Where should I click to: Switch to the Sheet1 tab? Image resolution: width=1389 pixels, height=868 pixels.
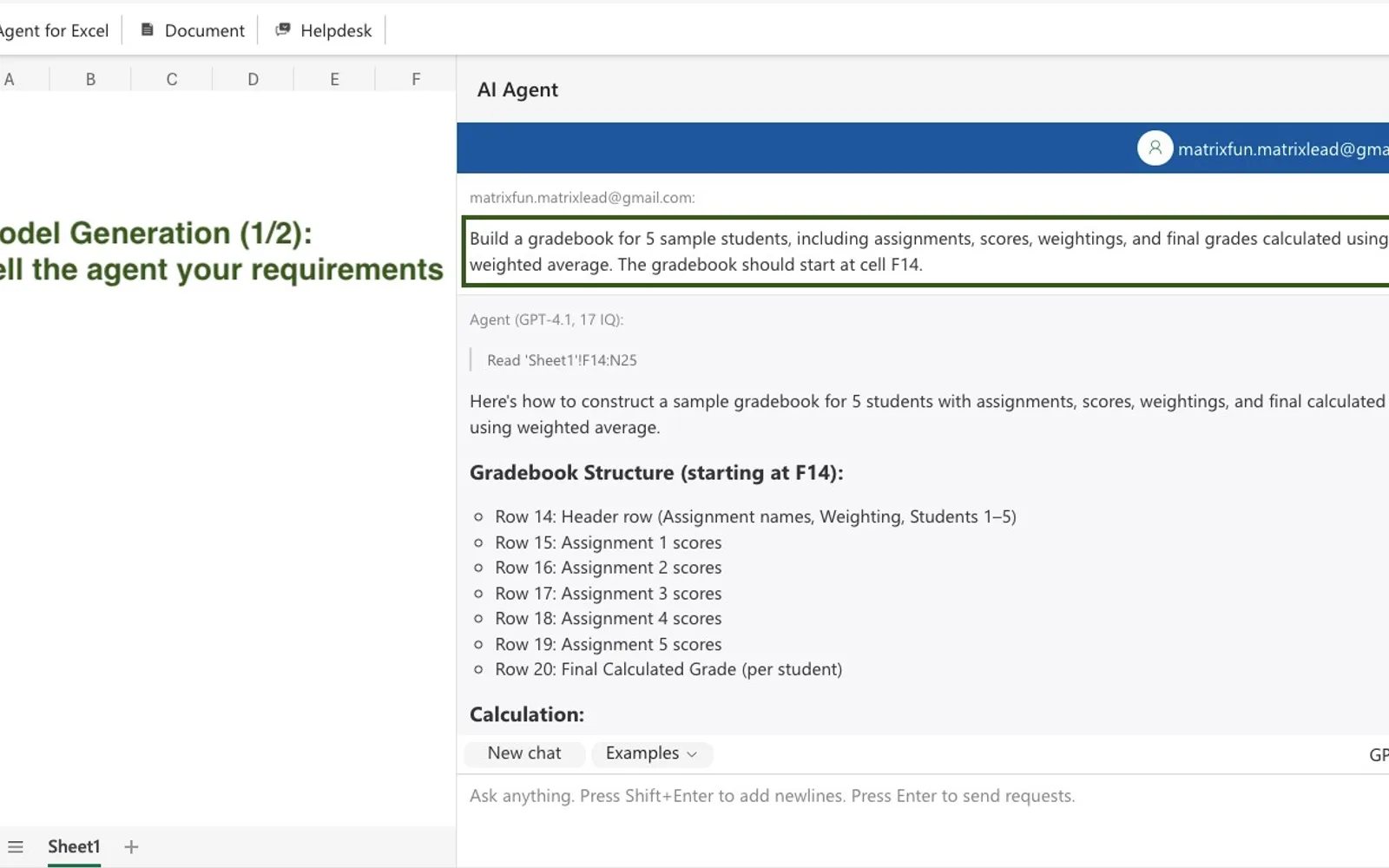coord(74,847)
